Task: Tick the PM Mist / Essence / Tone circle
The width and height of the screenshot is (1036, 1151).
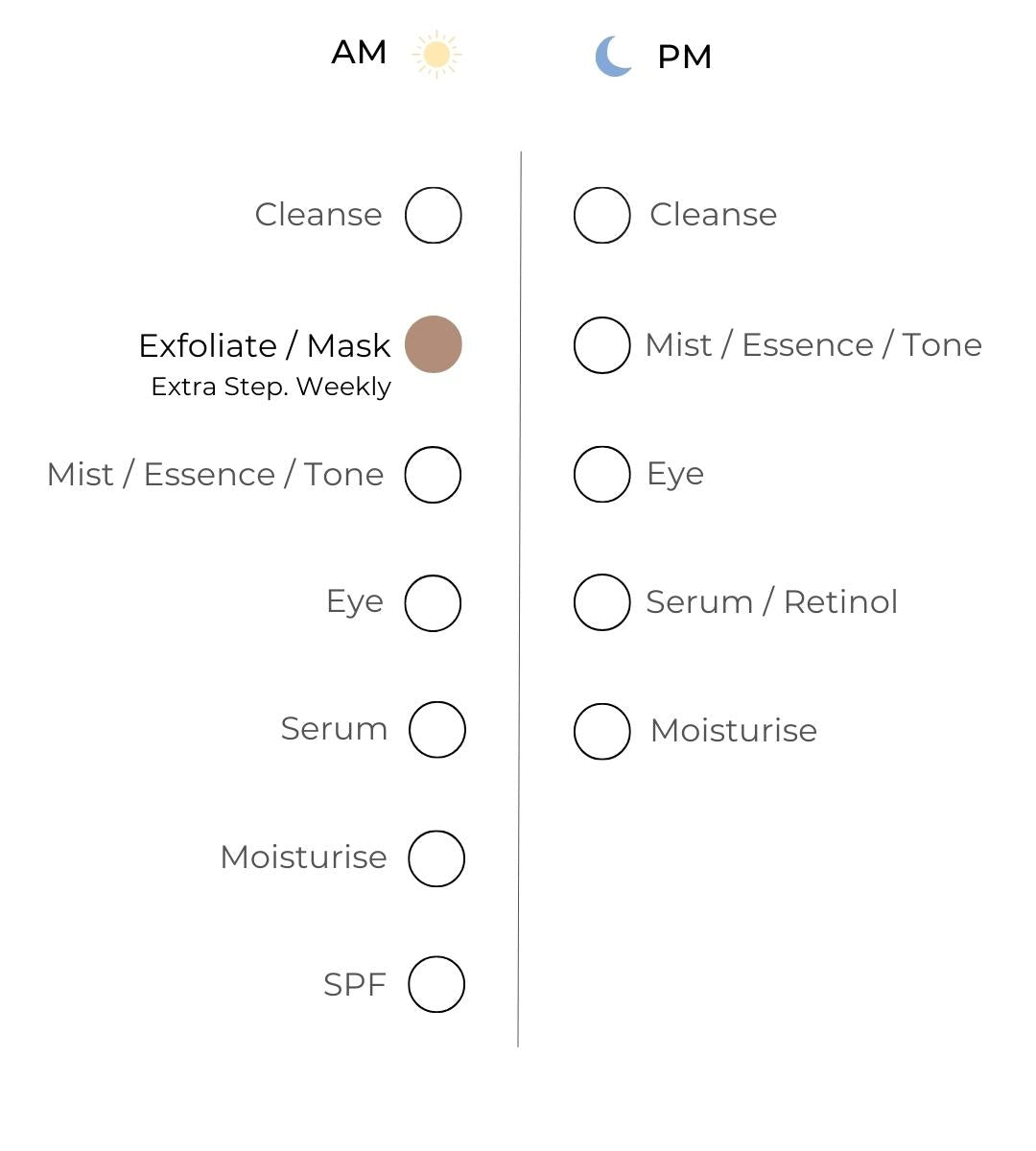Action: pyautogui.click(x=601, y=345)
